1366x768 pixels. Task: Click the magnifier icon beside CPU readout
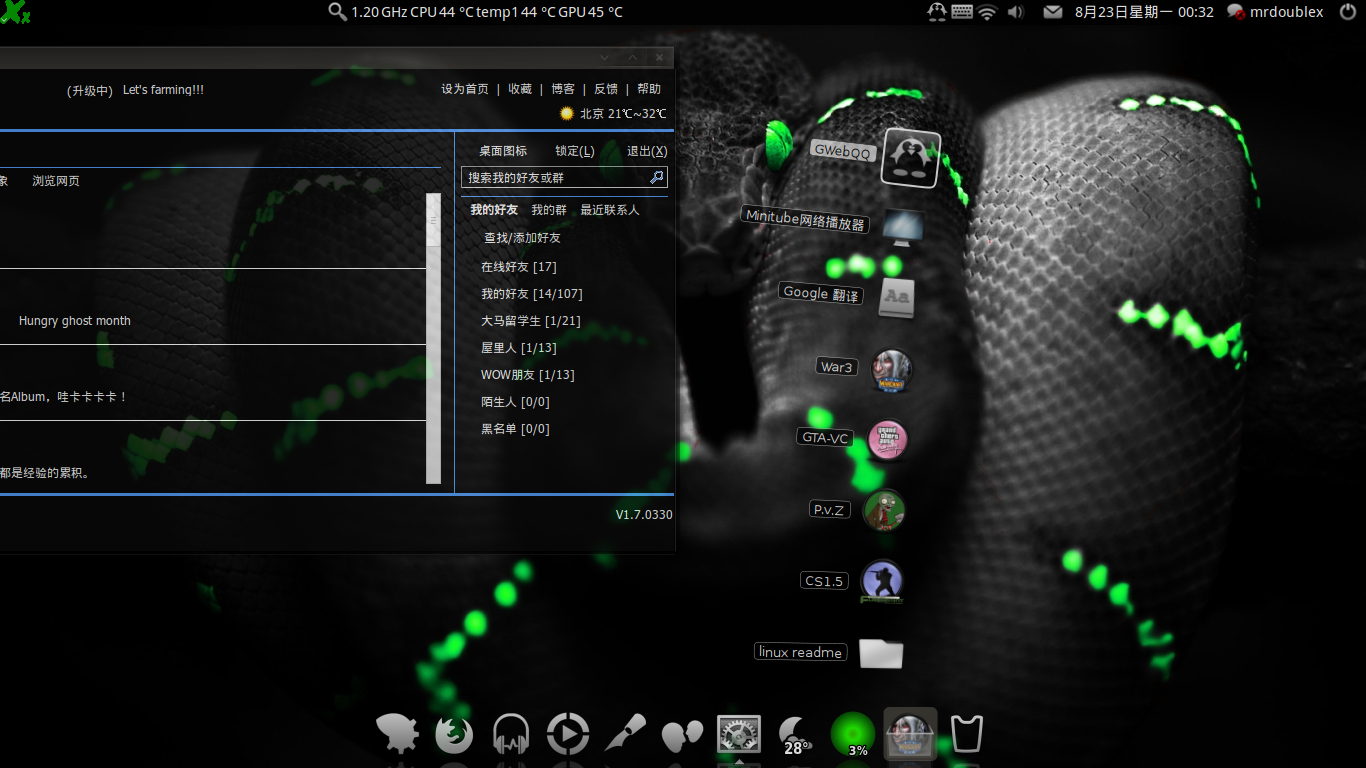[x=337, y=12]
